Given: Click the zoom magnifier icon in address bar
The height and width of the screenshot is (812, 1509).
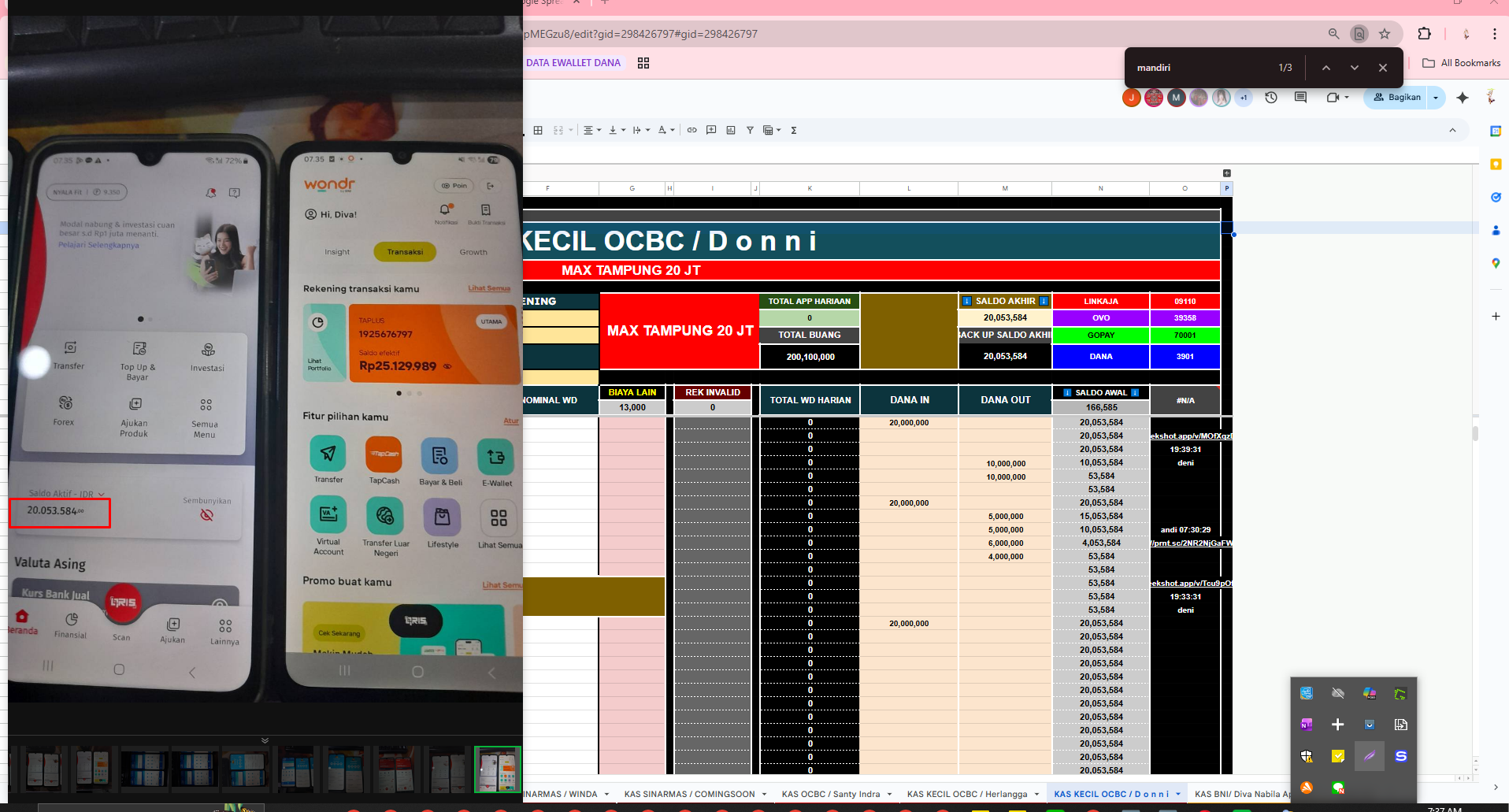Looking at the screenshot, I should pos(1333,34).
